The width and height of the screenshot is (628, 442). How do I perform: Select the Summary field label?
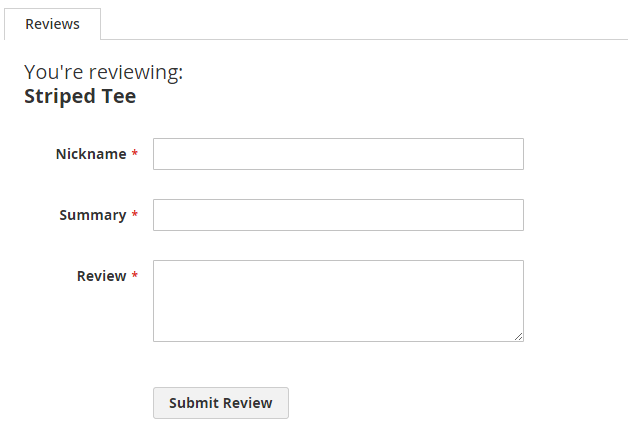click(92, 215)
